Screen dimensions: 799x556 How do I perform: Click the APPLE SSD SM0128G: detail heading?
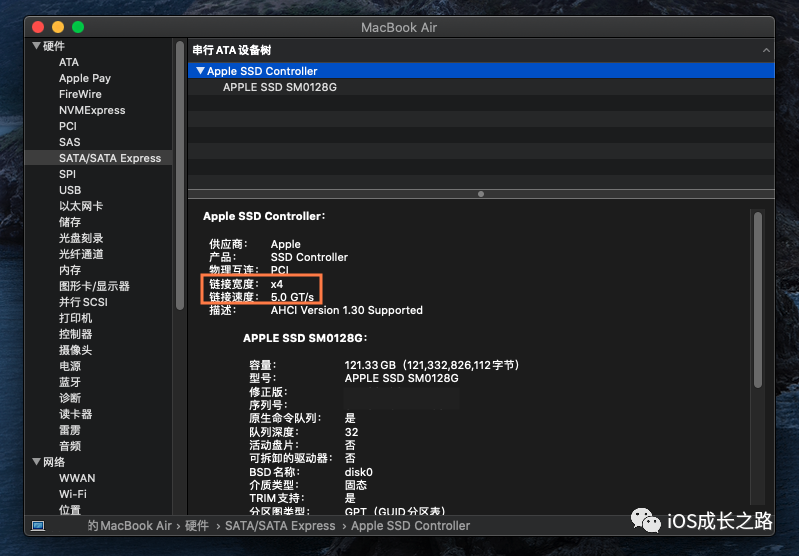point(305,338)
